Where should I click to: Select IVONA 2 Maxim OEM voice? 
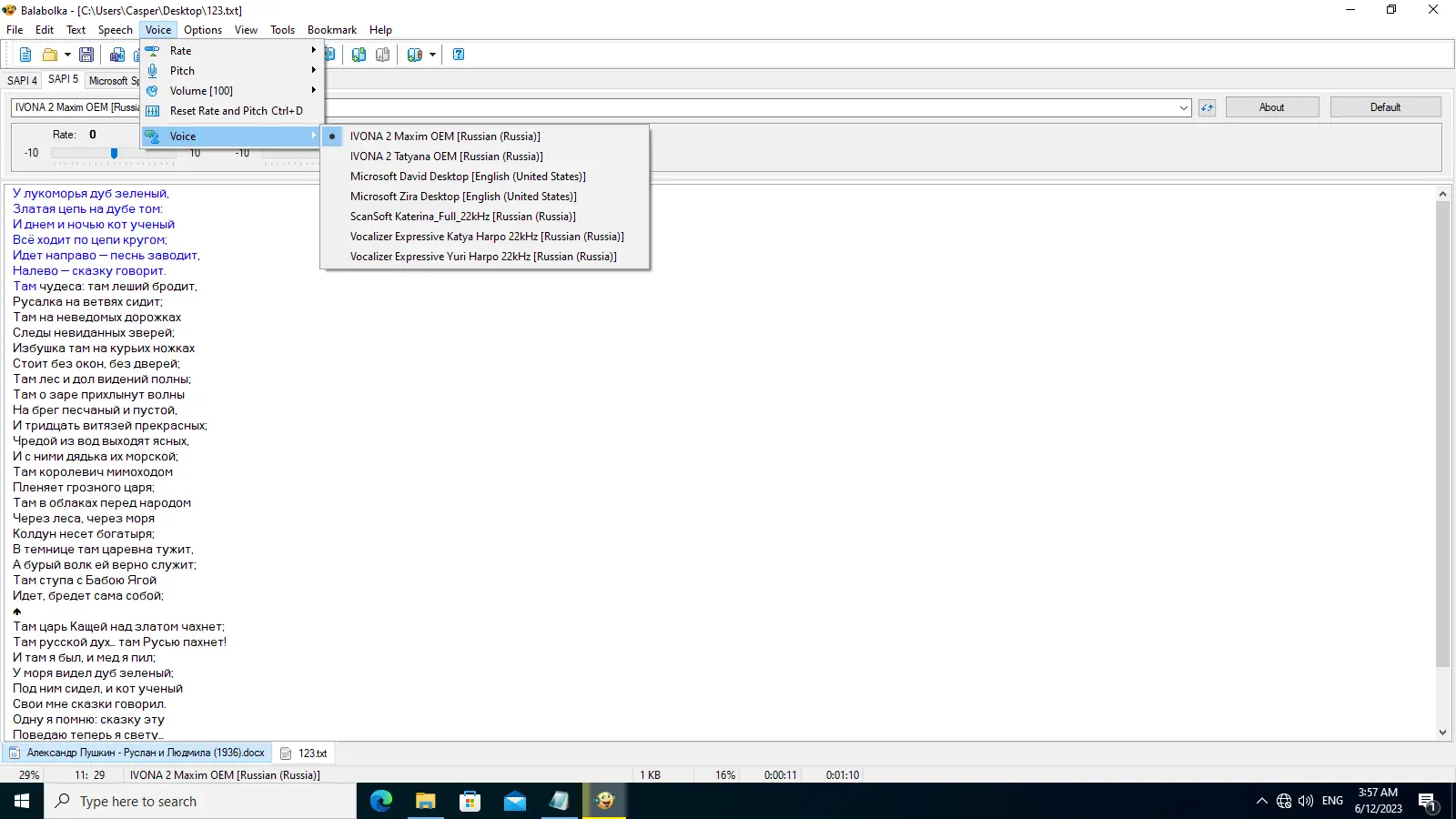485,136
